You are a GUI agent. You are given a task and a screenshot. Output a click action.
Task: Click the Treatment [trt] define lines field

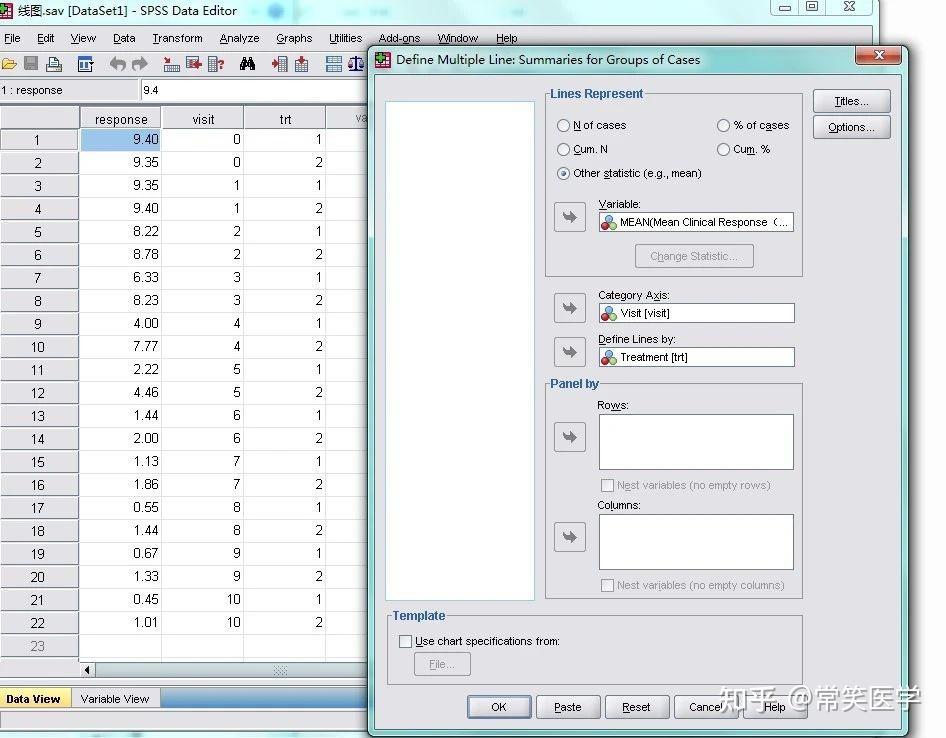coord(696,357)
